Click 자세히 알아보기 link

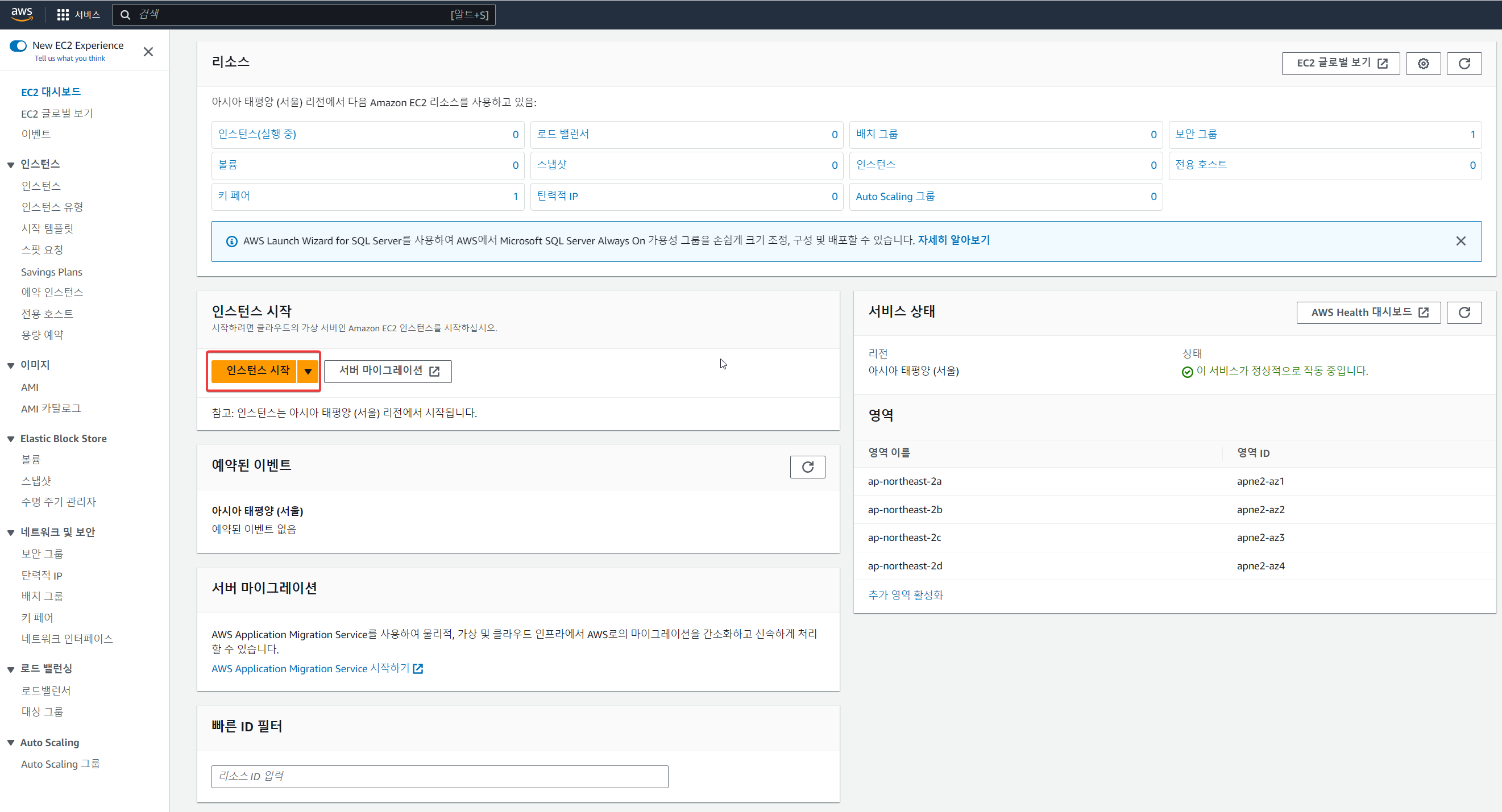point(953,240)
